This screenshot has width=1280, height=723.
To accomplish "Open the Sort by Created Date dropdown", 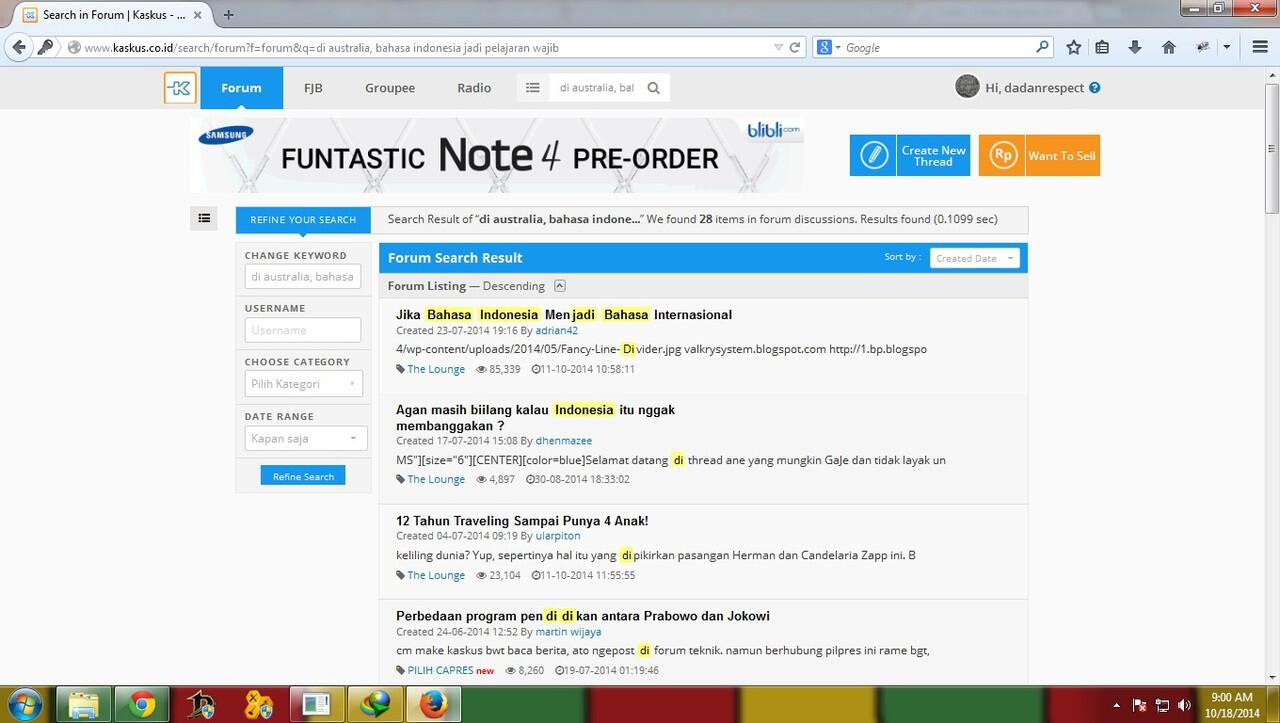I will coord(975,258).
